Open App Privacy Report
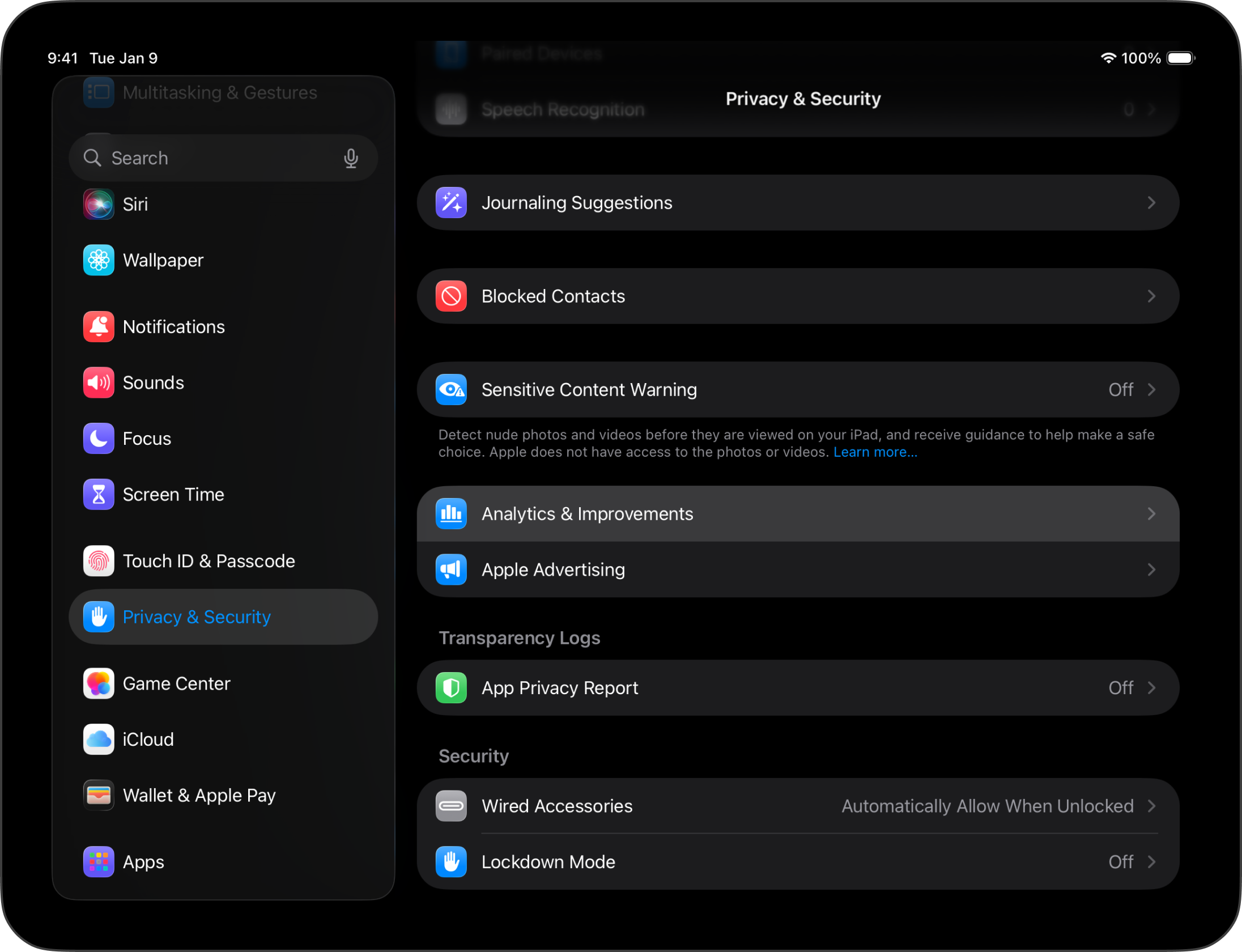This screenshot has height=952, width=1242. (559, 687)
